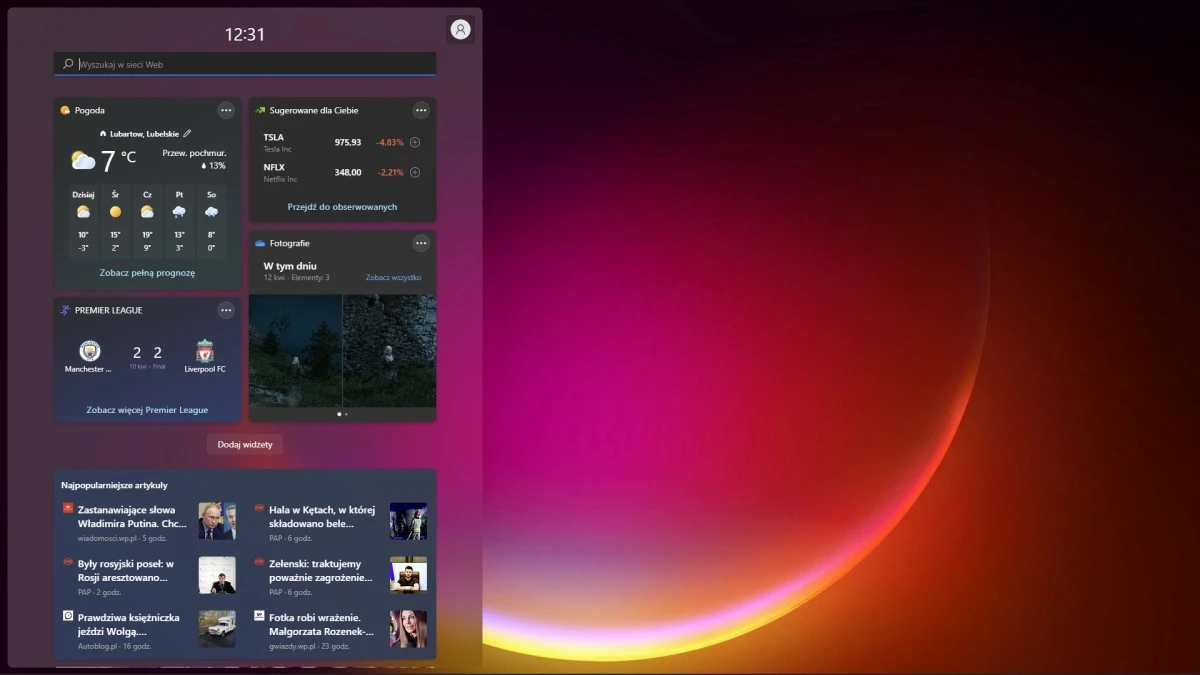Open Zobacz pełną prognozę weather forecast link
This screenshot has width=1200, height=675.
147,271
